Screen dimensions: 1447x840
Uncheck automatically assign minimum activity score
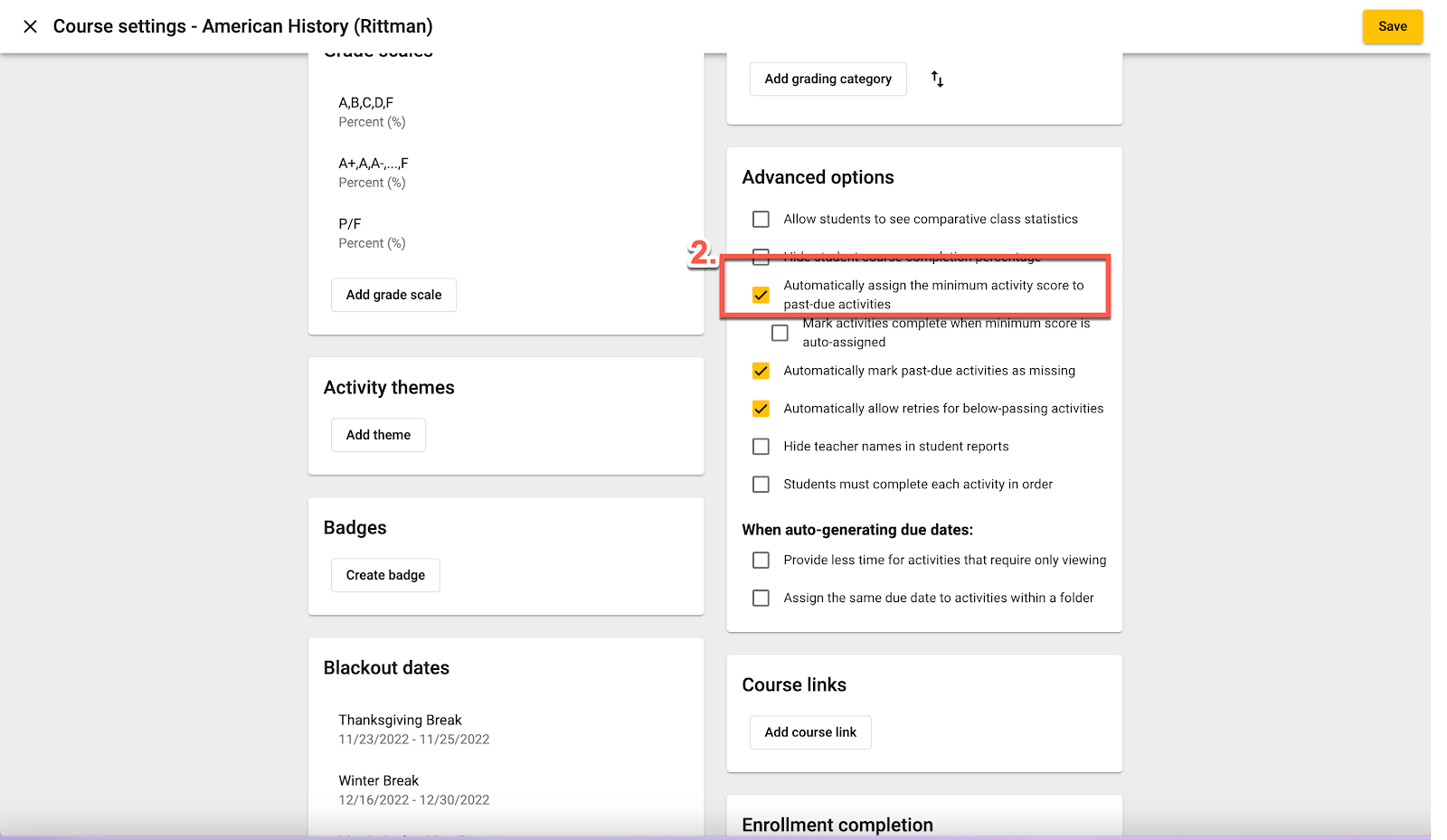pyautogui.click(x=761, y=296)
